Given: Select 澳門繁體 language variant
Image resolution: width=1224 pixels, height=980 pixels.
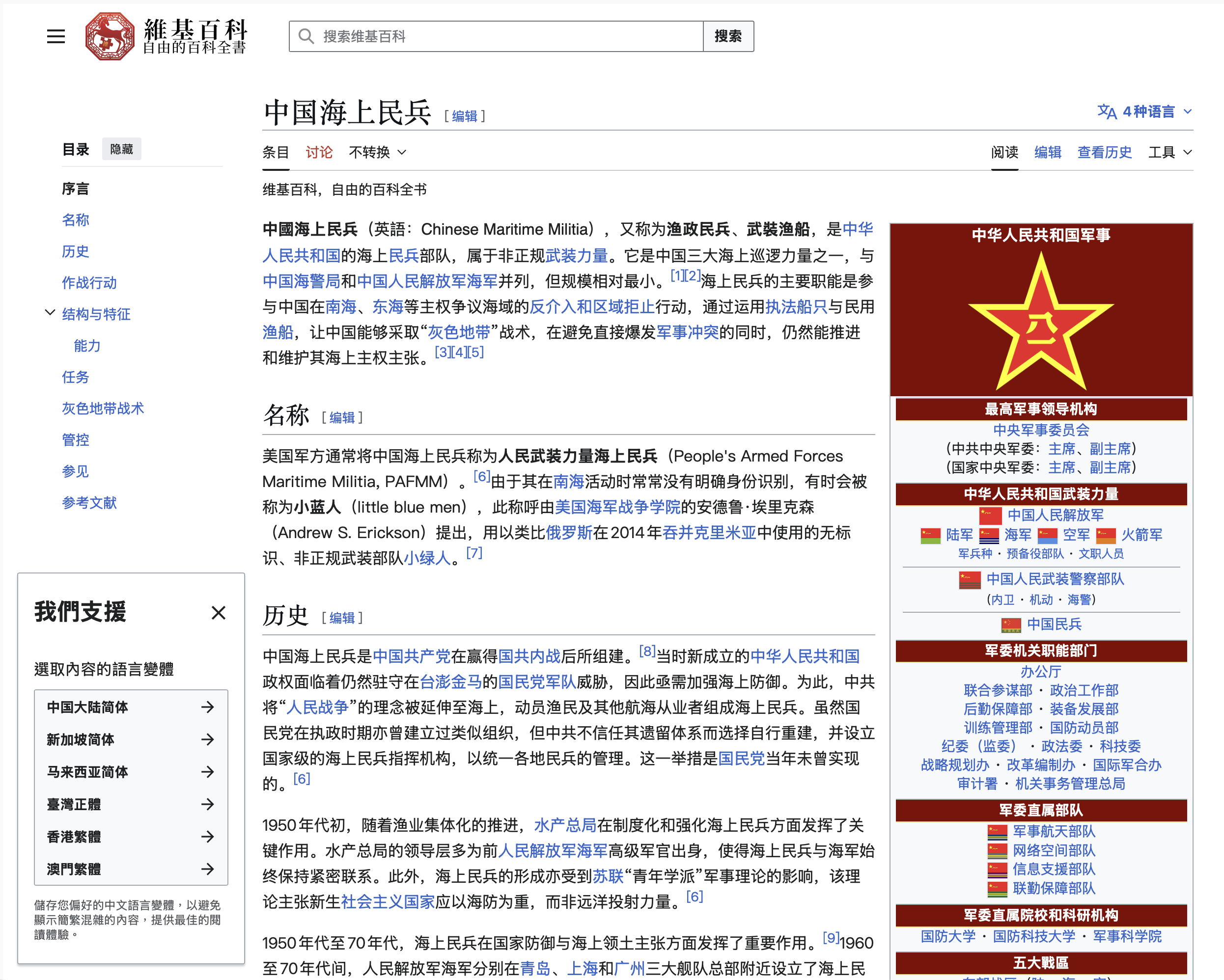Looking at the screenshot, I should tap(74, 869).
